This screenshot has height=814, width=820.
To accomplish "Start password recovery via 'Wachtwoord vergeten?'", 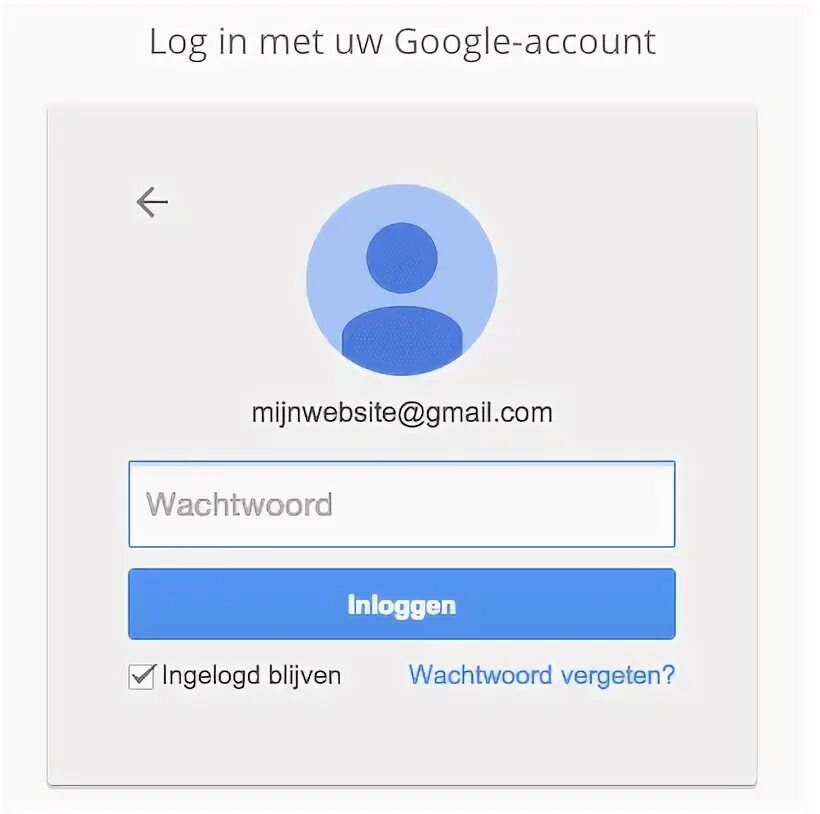I will (x=542, y=675).
